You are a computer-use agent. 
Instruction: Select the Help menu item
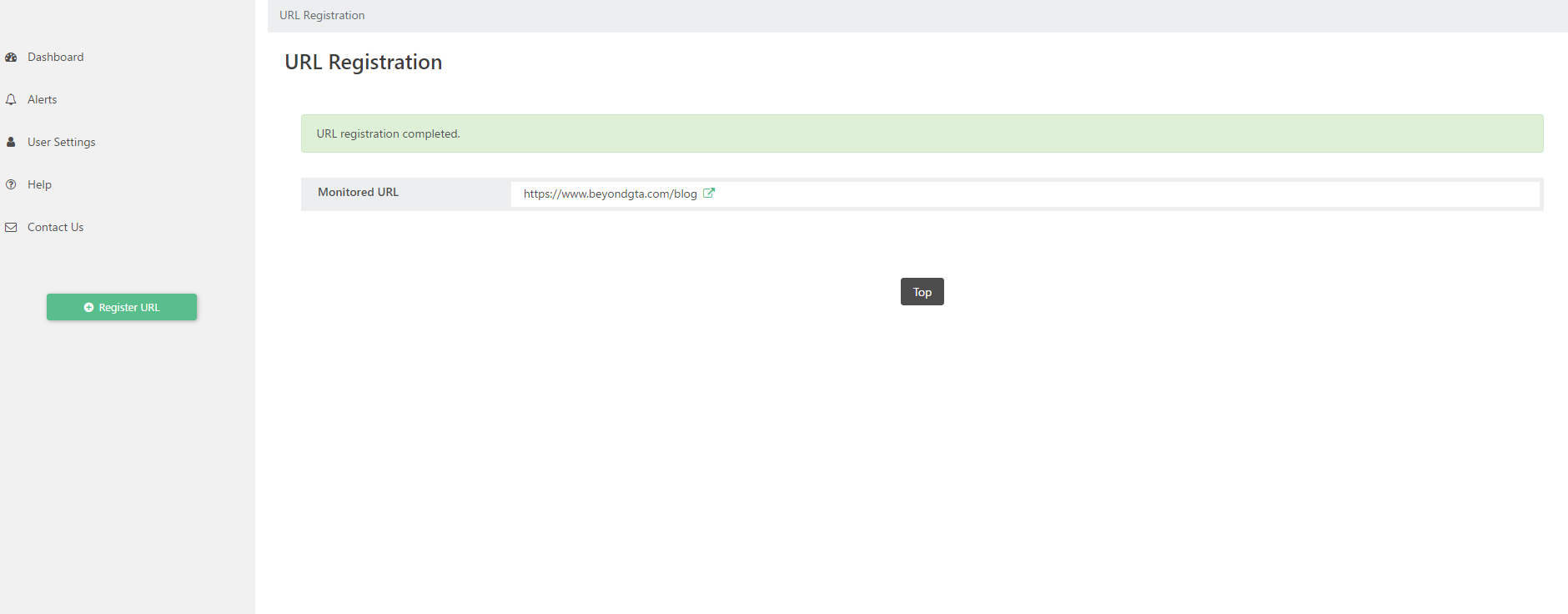(x=39, y=184)
